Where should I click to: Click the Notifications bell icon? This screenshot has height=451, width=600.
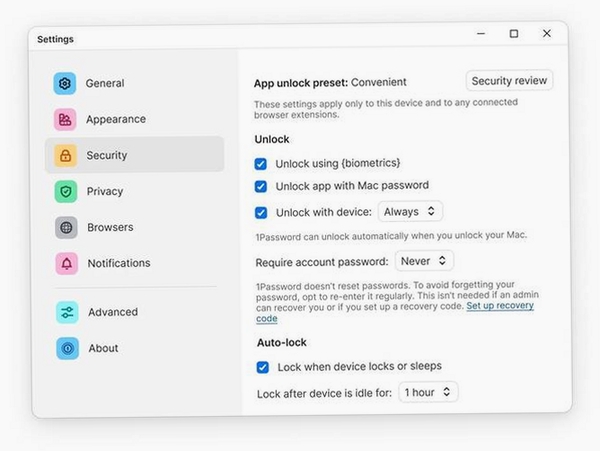click(x=67, y=264)
